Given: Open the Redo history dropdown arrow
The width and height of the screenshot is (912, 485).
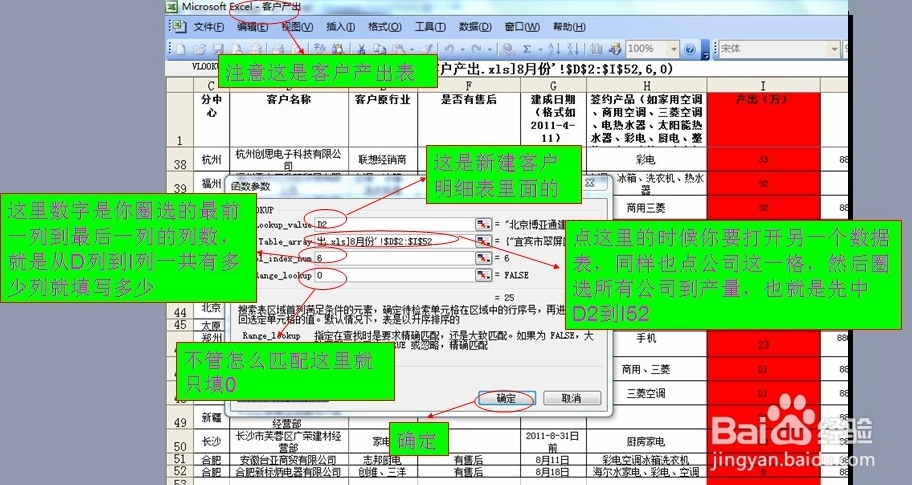Looking at the screenshot, I should pyautogui.click(x=490, y=50).
